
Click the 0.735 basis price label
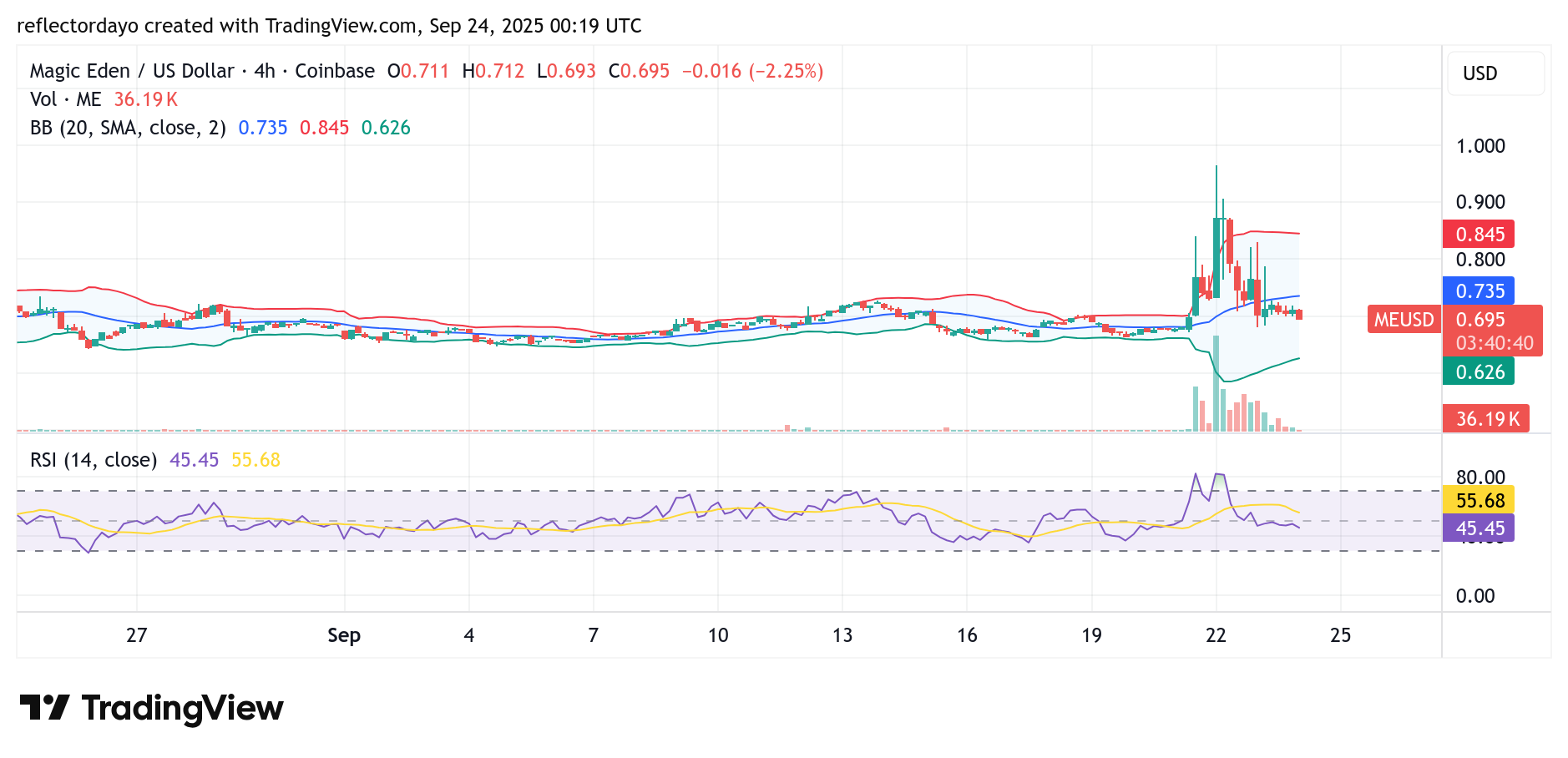pyautogui.click(x=1479, y=291)
